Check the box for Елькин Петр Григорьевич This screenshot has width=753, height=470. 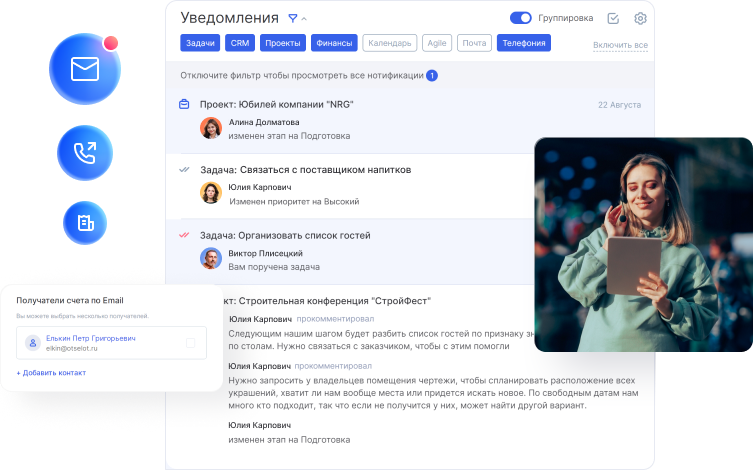point(191,343)
